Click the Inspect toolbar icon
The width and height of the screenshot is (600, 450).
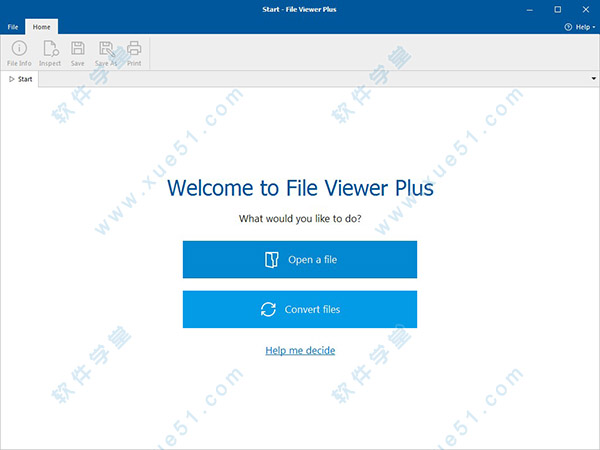point(50,48)
